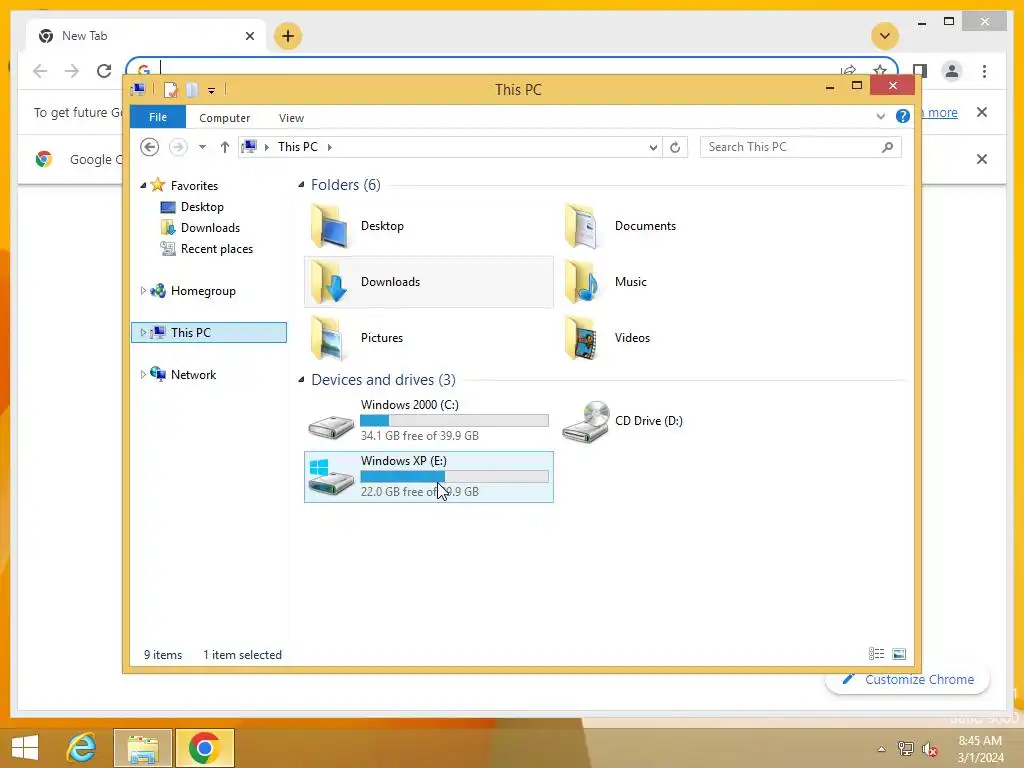Open the Windows Start button

click(25, 748)
